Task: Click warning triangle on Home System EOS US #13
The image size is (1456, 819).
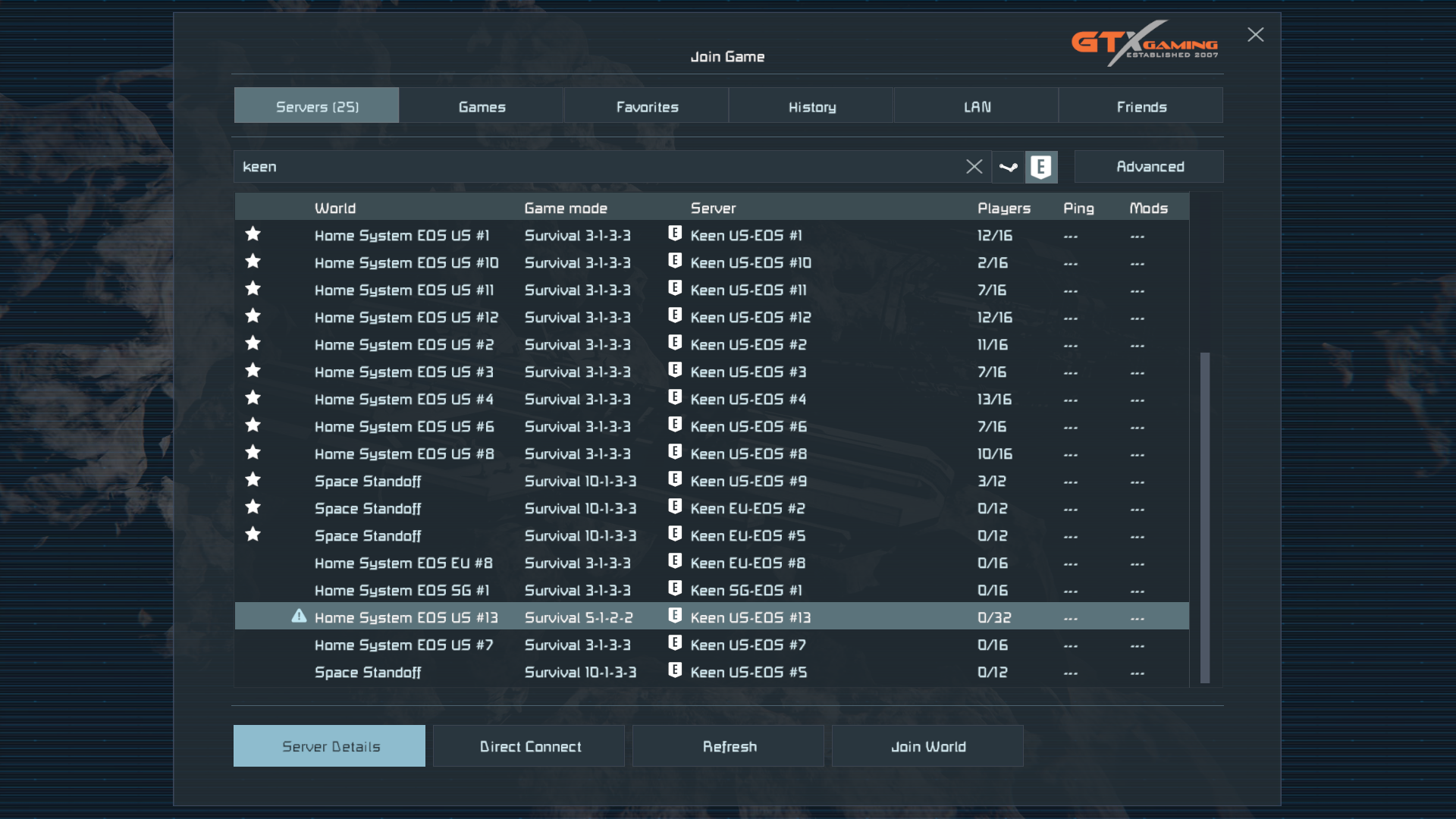Action: pyautogui.click(x=299, y=616)
